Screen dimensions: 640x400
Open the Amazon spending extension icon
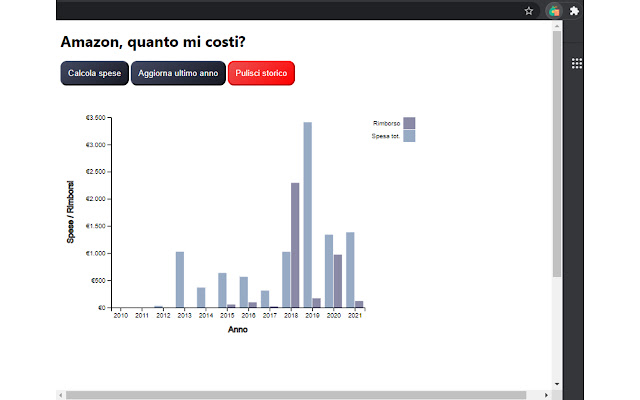553,11
